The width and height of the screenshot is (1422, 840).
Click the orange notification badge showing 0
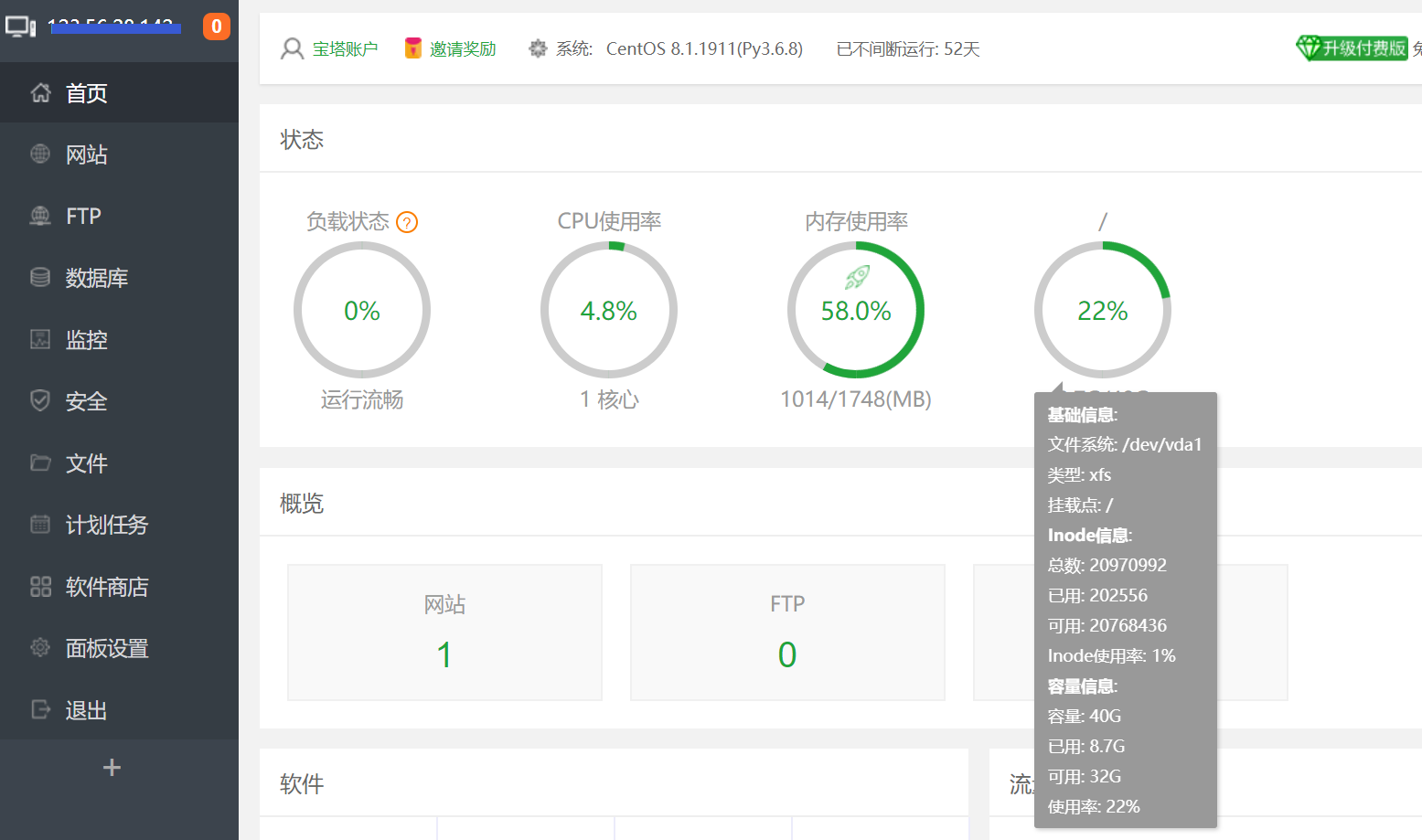pos(216,27)
